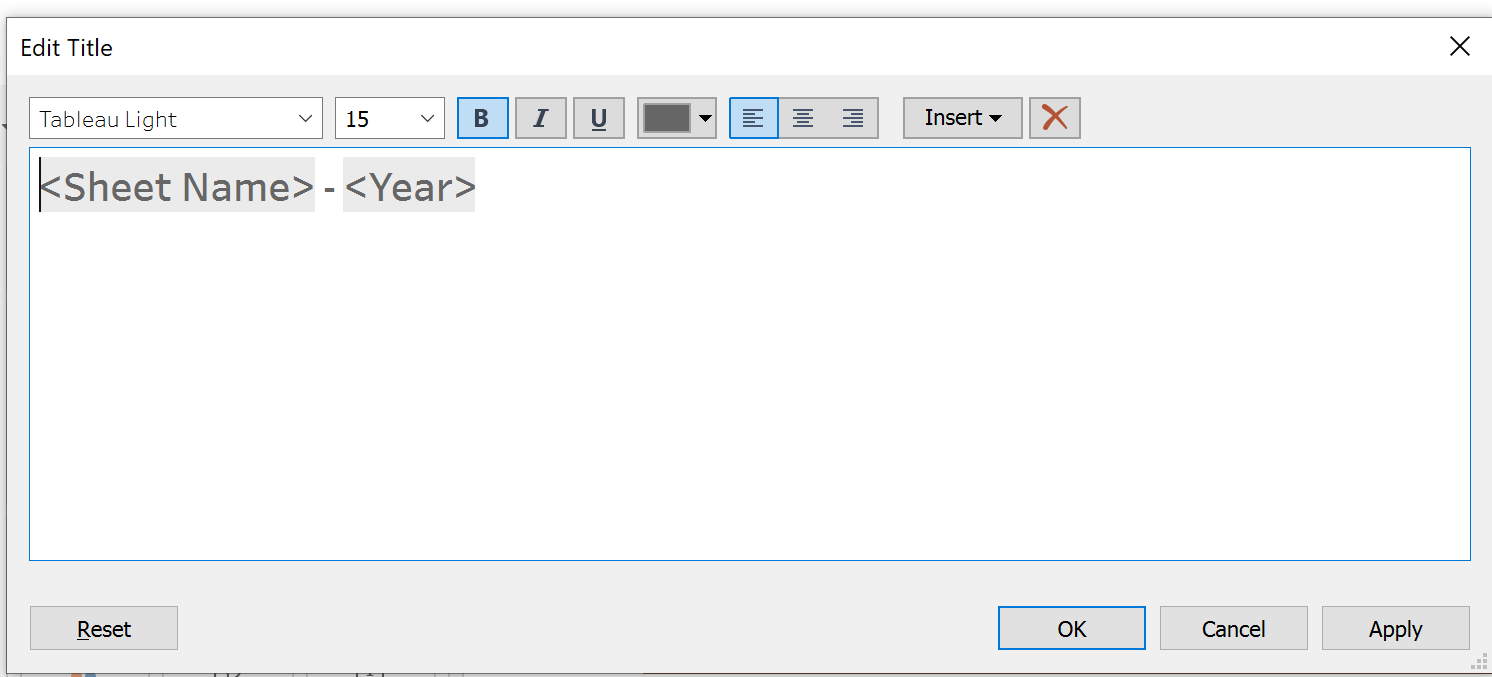Click the <Year> field token
Image resolution: width=1492 pixels, height=677 pixels.
point(409,187)
